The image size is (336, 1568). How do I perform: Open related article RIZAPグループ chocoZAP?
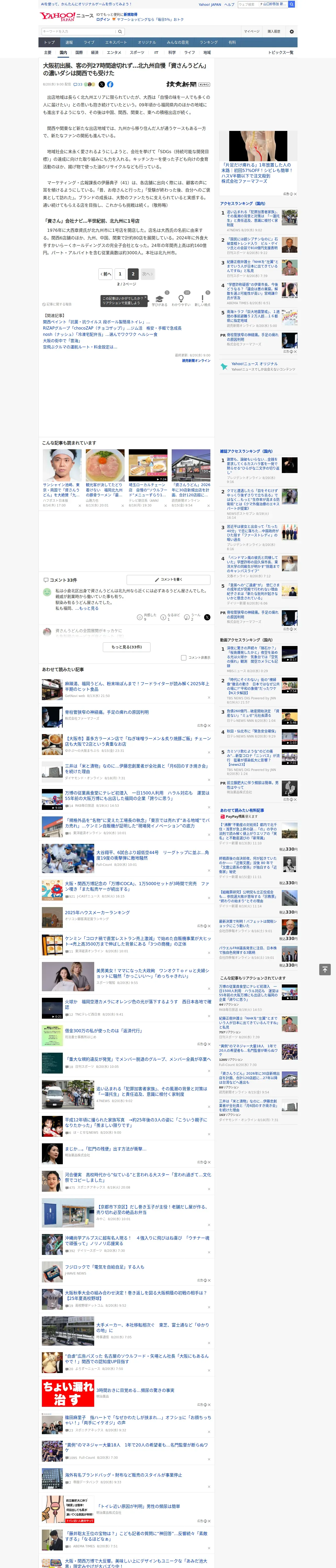[x=112, y=328]
